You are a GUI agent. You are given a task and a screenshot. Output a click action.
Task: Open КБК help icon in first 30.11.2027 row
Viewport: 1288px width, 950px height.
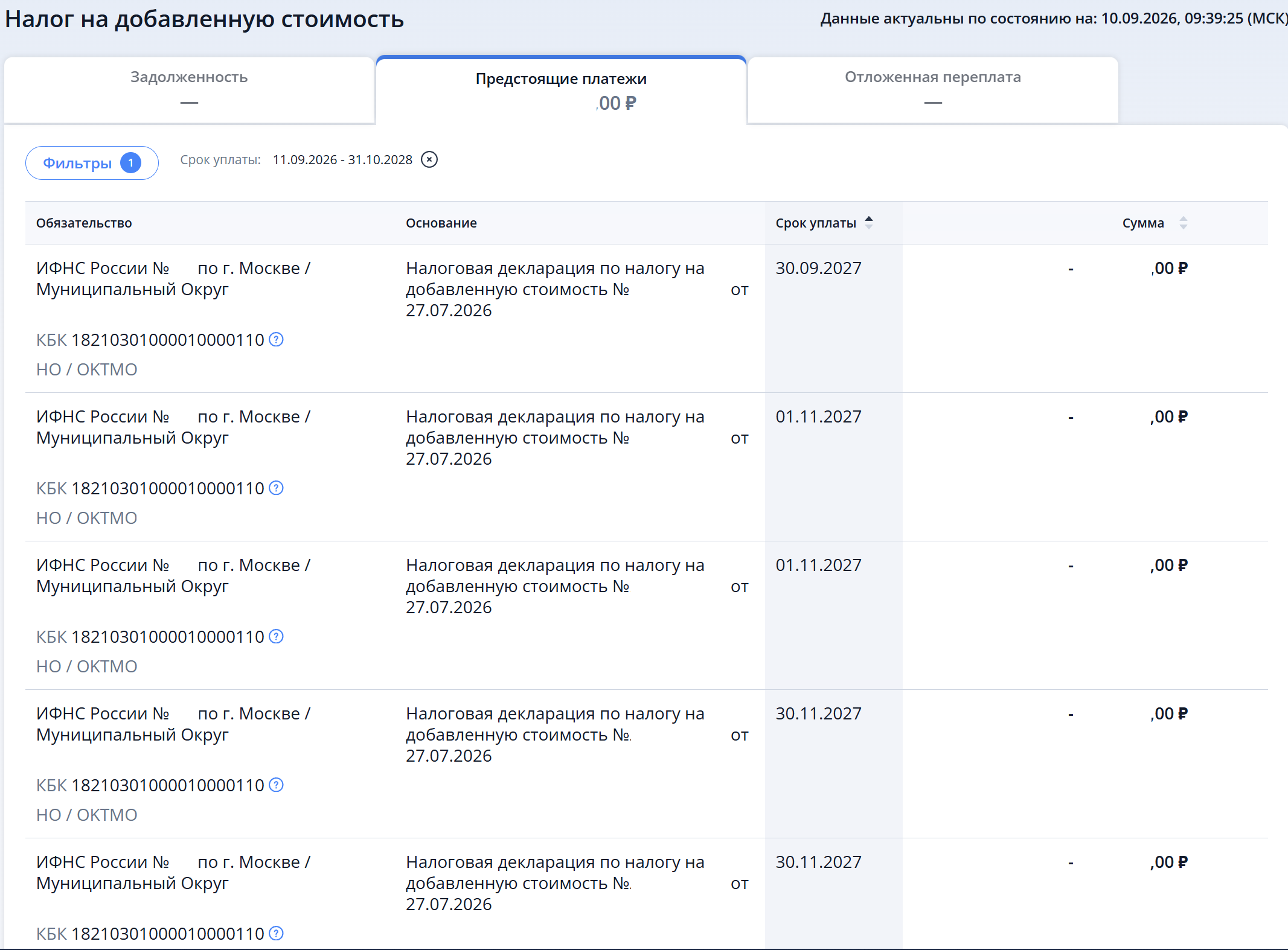[x=276, y=785]
